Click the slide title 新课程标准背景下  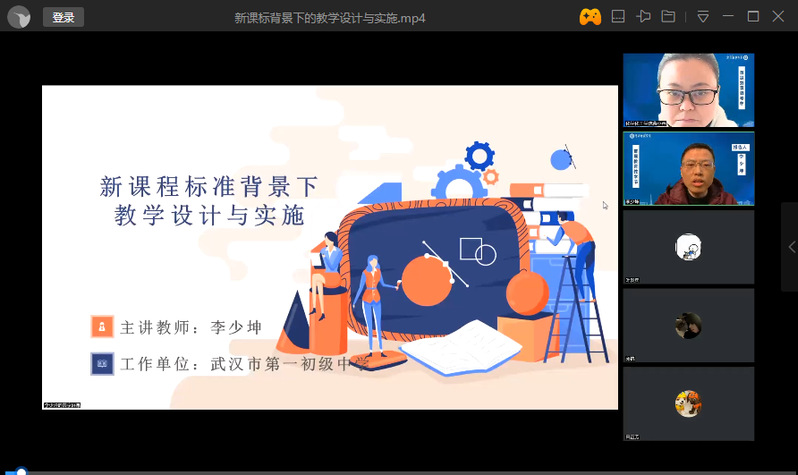pos(209,185)
